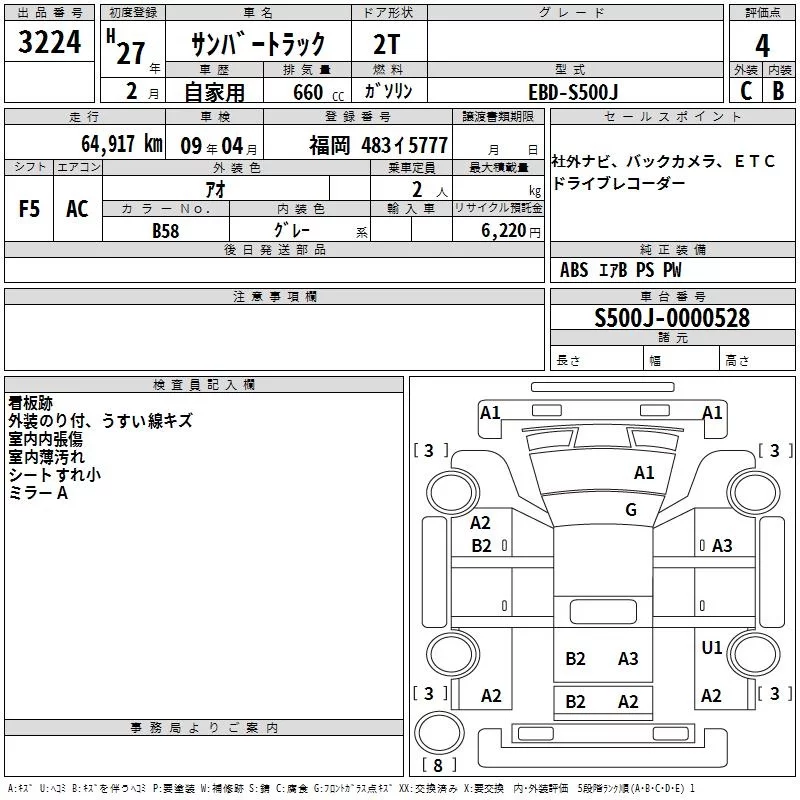Select inspector note 外装のり付、うすい線キズ

click(x=101, y=421)
